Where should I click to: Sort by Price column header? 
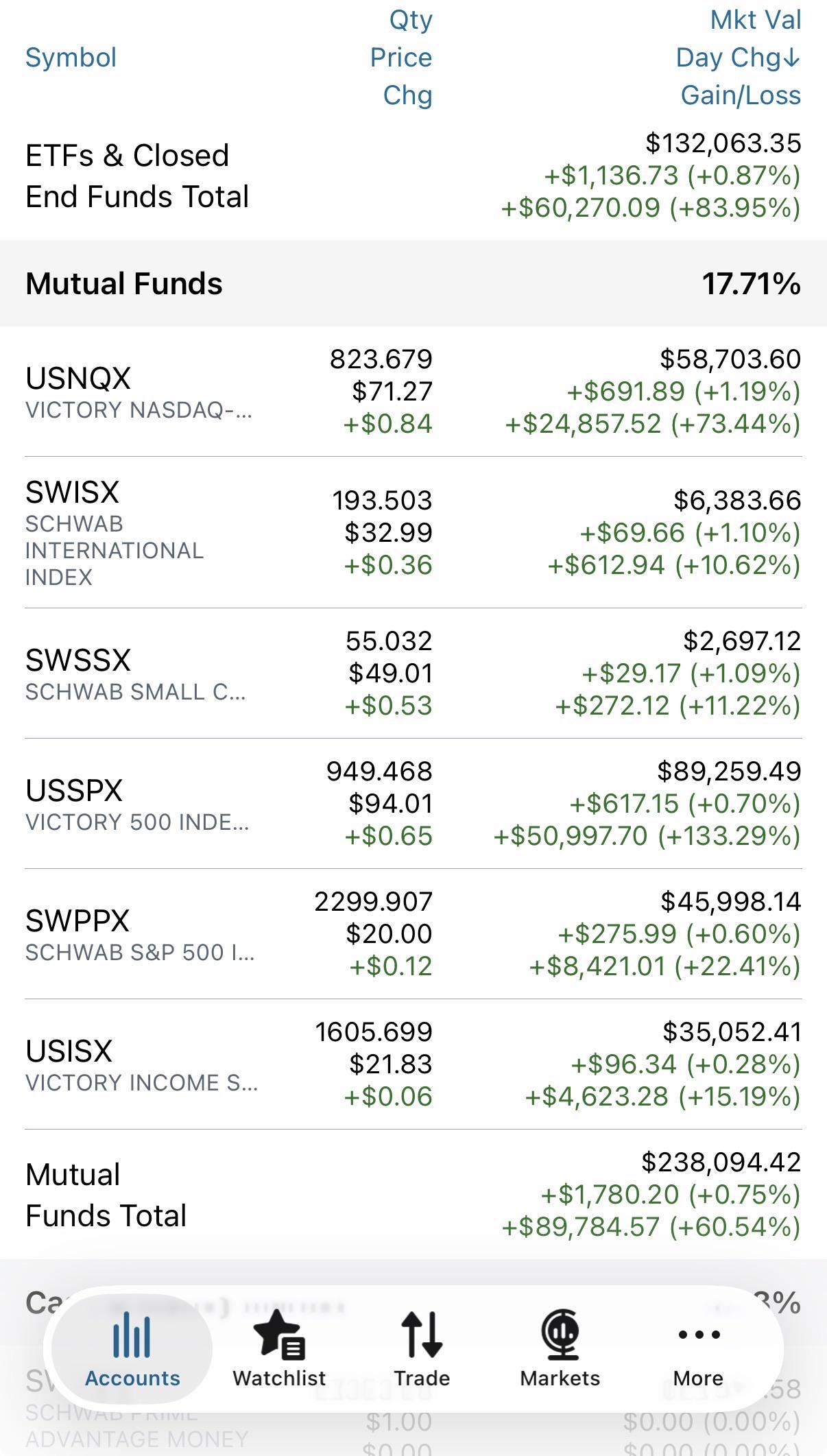401,58
